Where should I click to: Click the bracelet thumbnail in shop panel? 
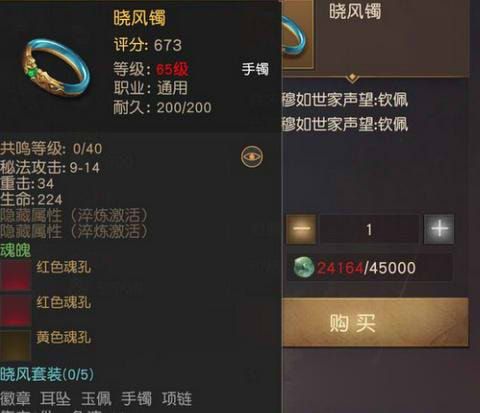298,34
